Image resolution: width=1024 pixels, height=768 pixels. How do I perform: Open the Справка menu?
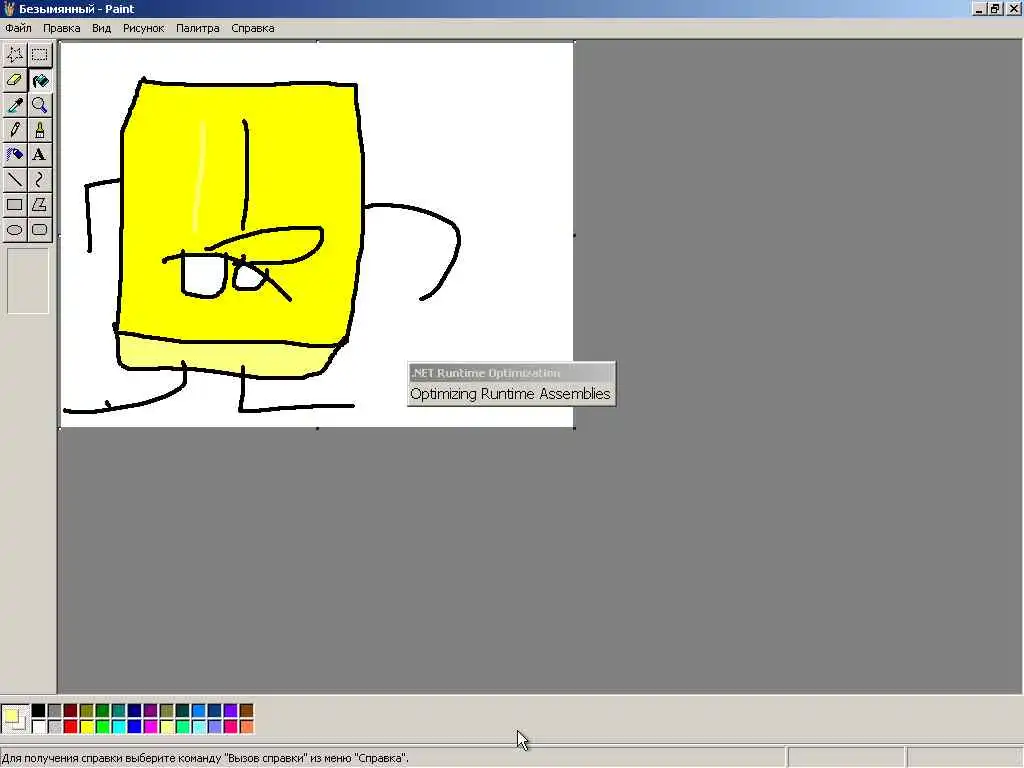[253, 28]
